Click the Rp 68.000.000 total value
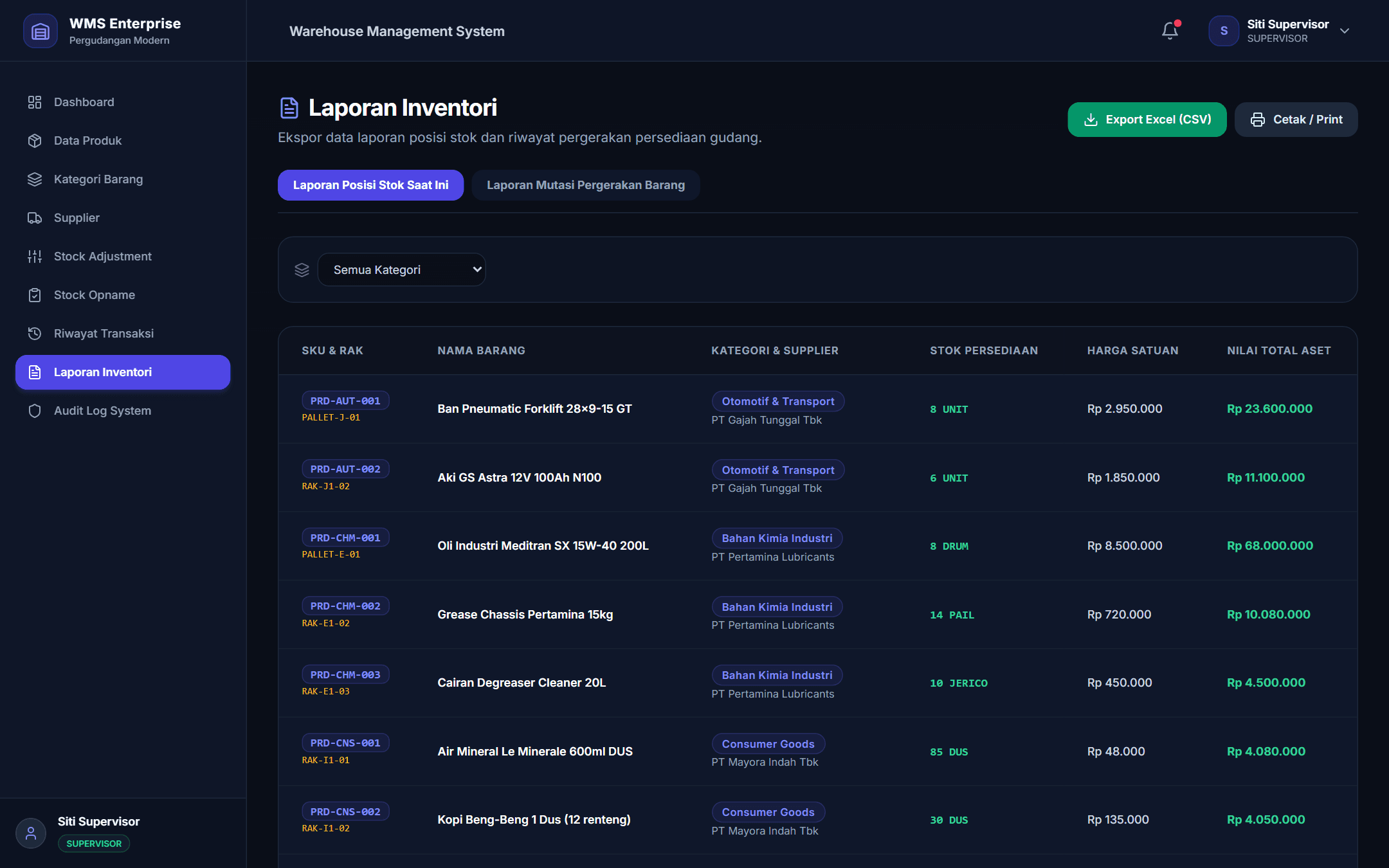This screenshot has height=868, width=1389. [1269, 546]
